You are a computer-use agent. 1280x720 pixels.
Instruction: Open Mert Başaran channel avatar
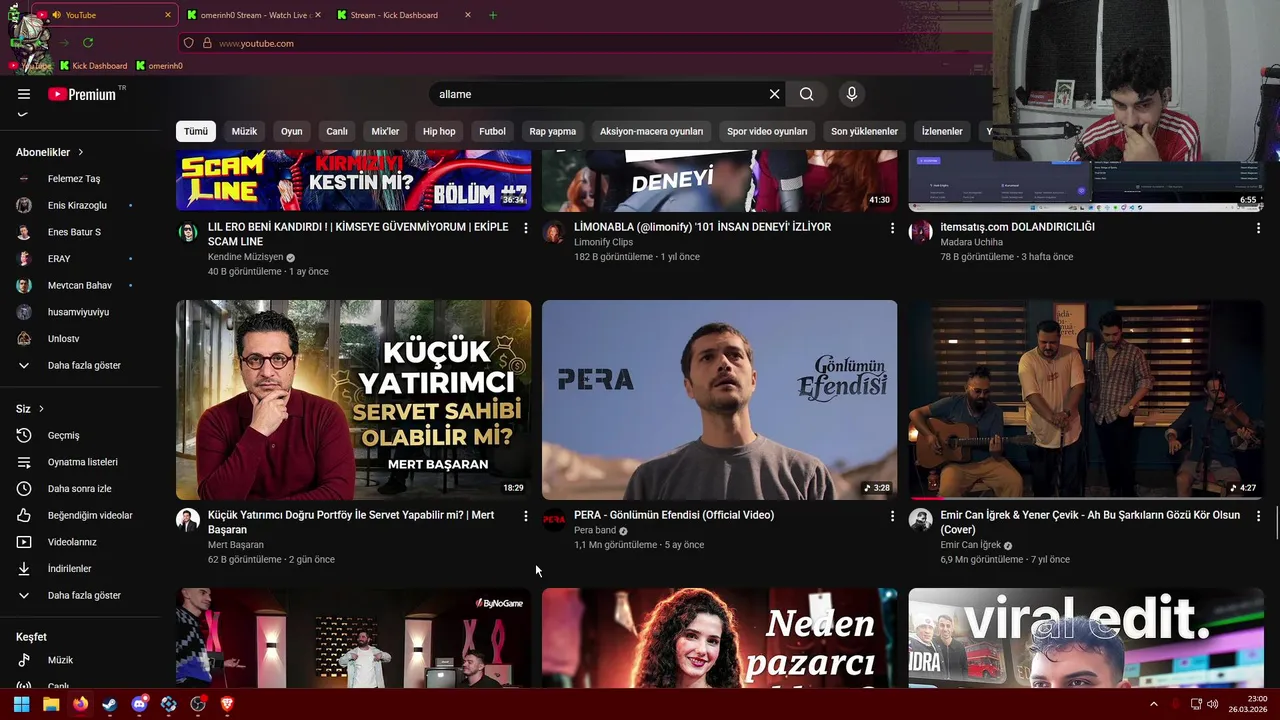click(x=188, y=519)
